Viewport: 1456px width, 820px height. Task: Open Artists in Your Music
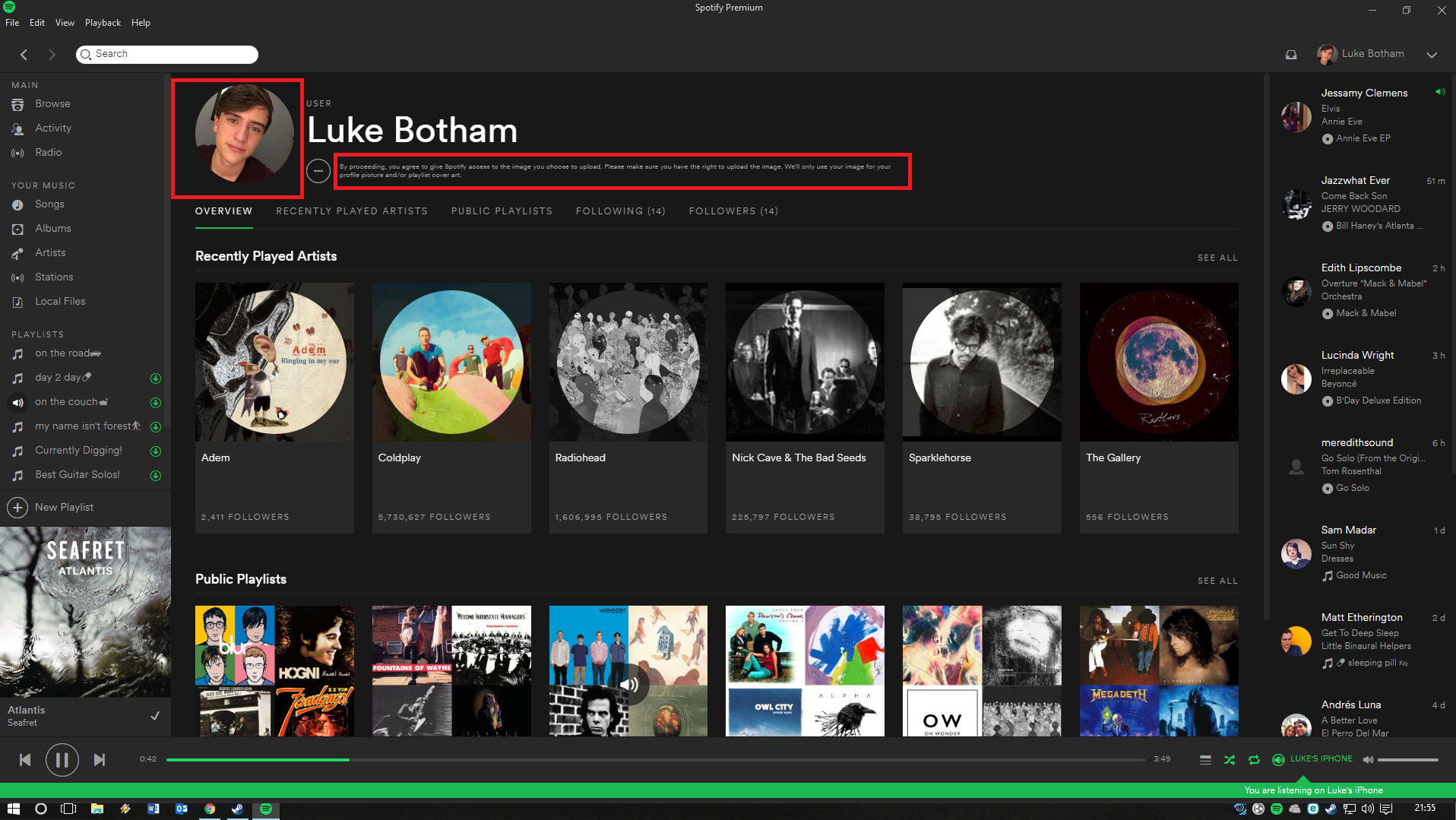point(50,253)
